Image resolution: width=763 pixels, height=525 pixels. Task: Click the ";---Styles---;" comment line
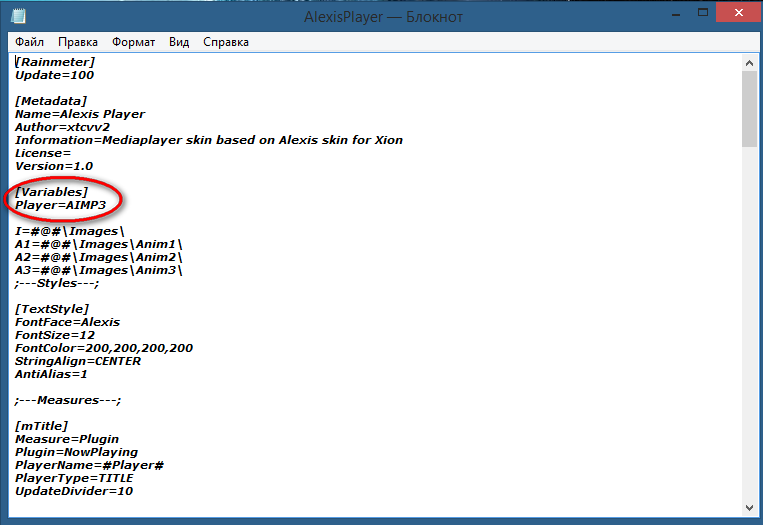pos(57,283)
